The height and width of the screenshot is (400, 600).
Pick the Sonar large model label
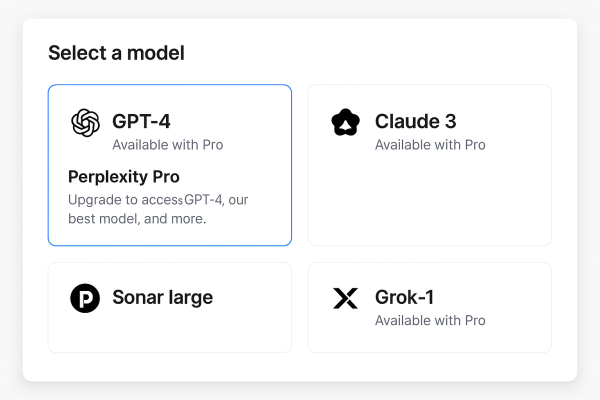162,297
